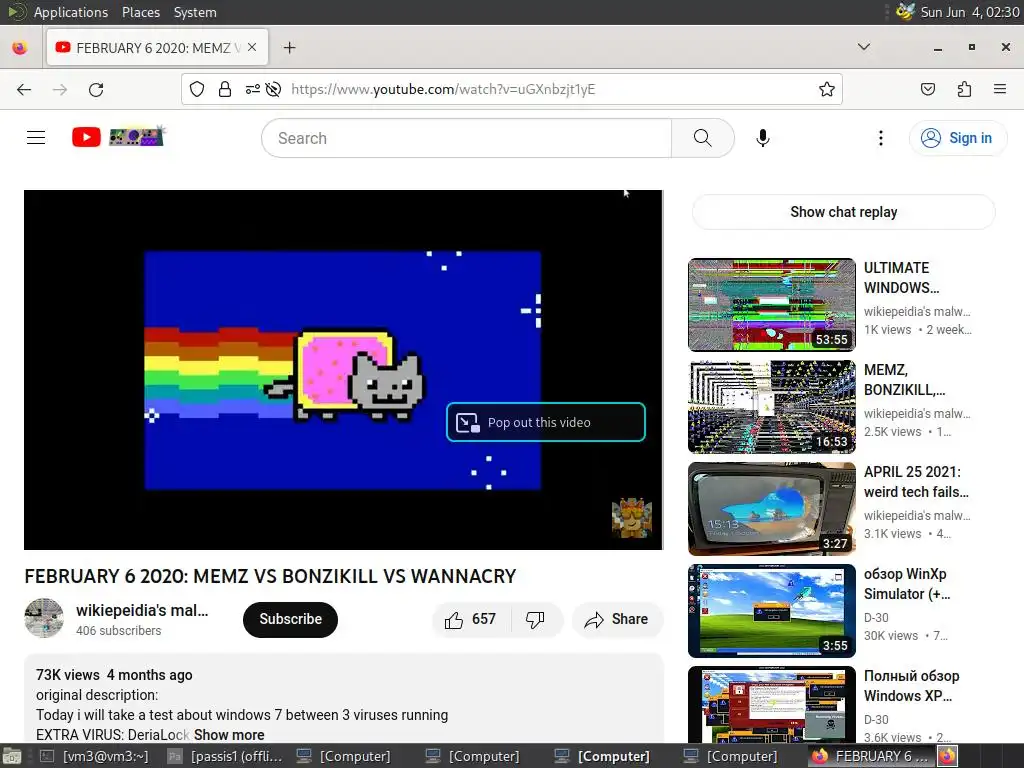Select the FEBRUARY 6 2020: MEMZ browser tab
The height and width of the screenshot is (768, 1024).
pos(157,48)
